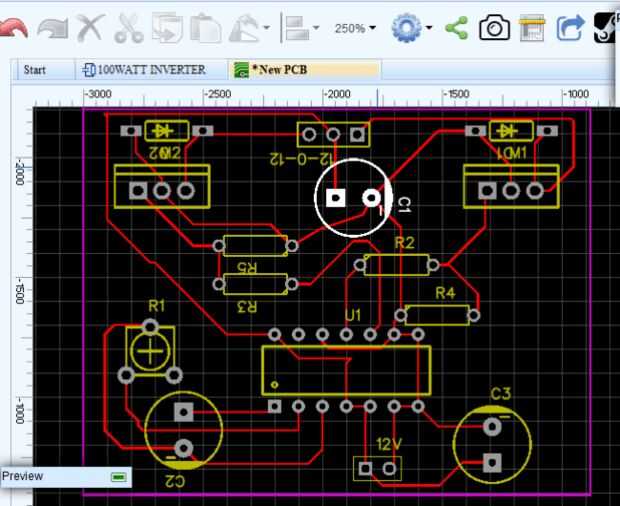The image size is (620, 506).
Task: Click the BOM table icon
Action: (x=532, y=28)
